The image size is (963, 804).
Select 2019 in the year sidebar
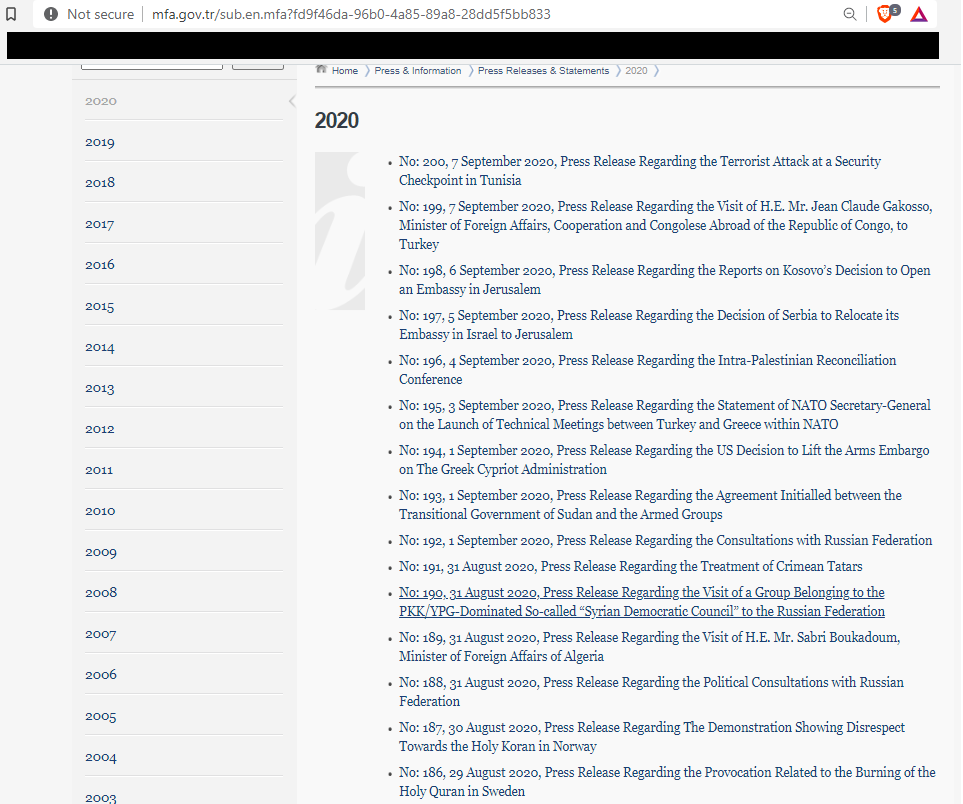tap(100, 142)
